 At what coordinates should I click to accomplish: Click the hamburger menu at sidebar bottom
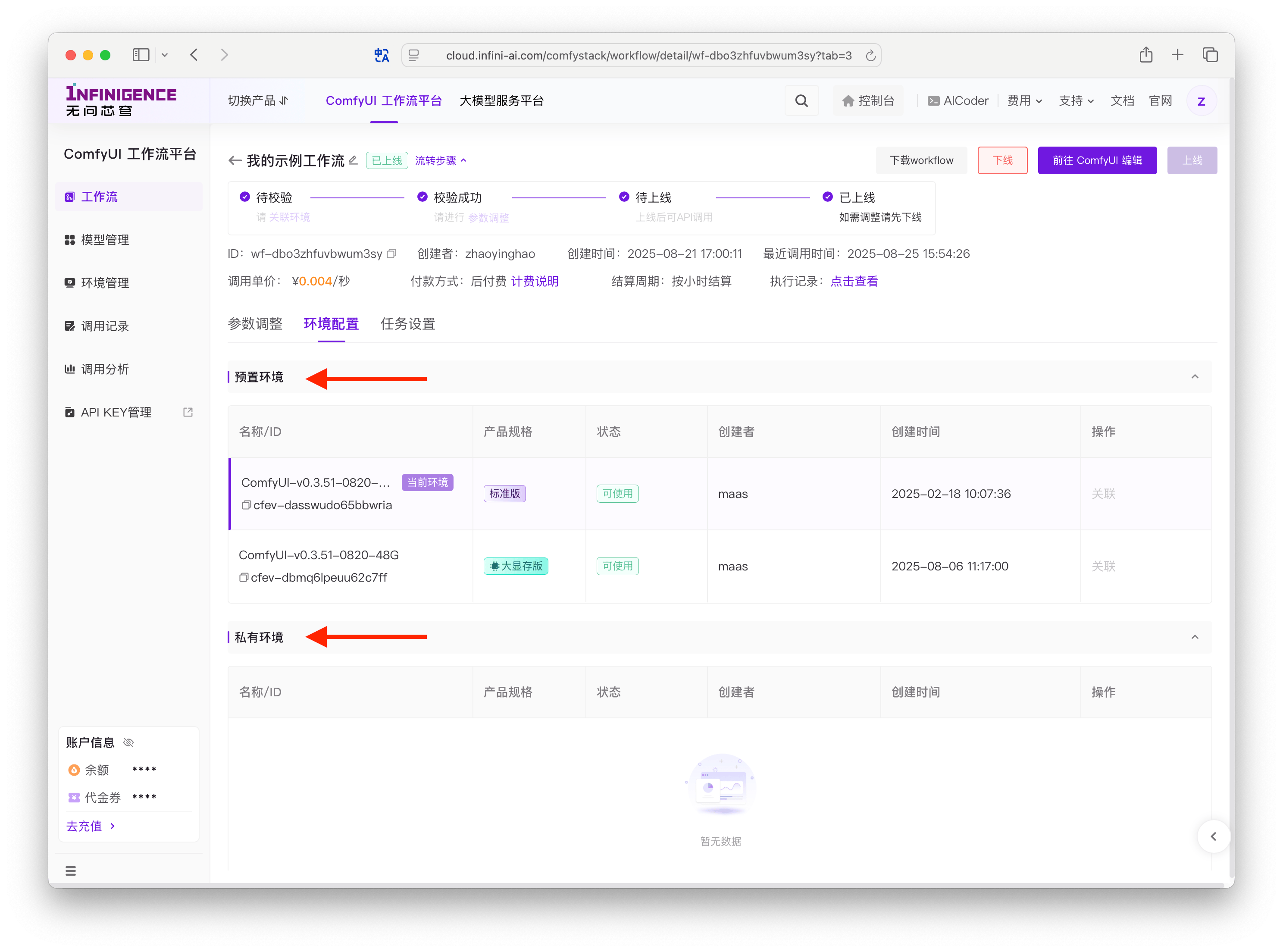click(71, 870)
